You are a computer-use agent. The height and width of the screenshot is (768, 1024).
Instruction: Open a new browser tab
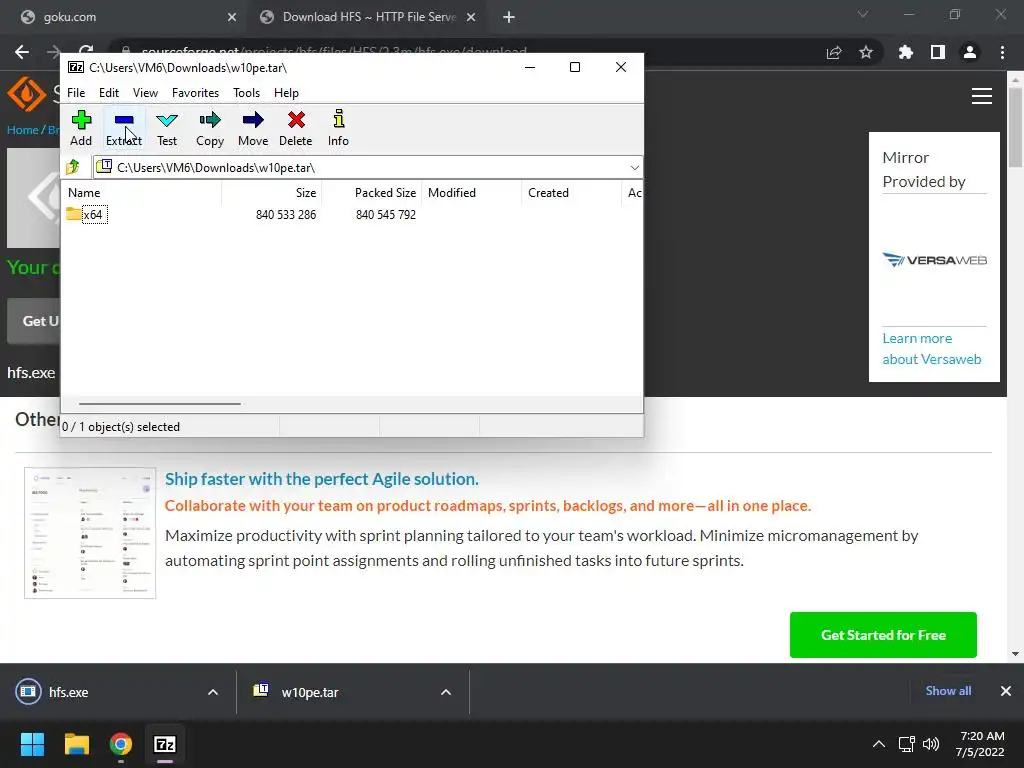click(509, 18)
